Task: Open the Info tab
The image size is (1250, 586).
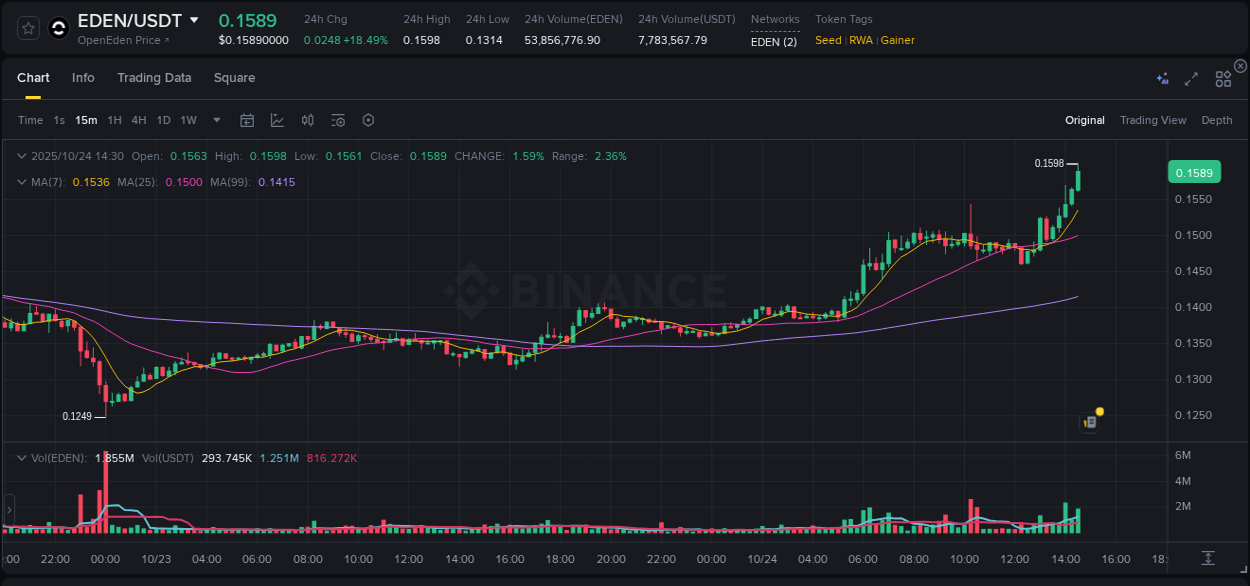Action: (x=83, y=78)
